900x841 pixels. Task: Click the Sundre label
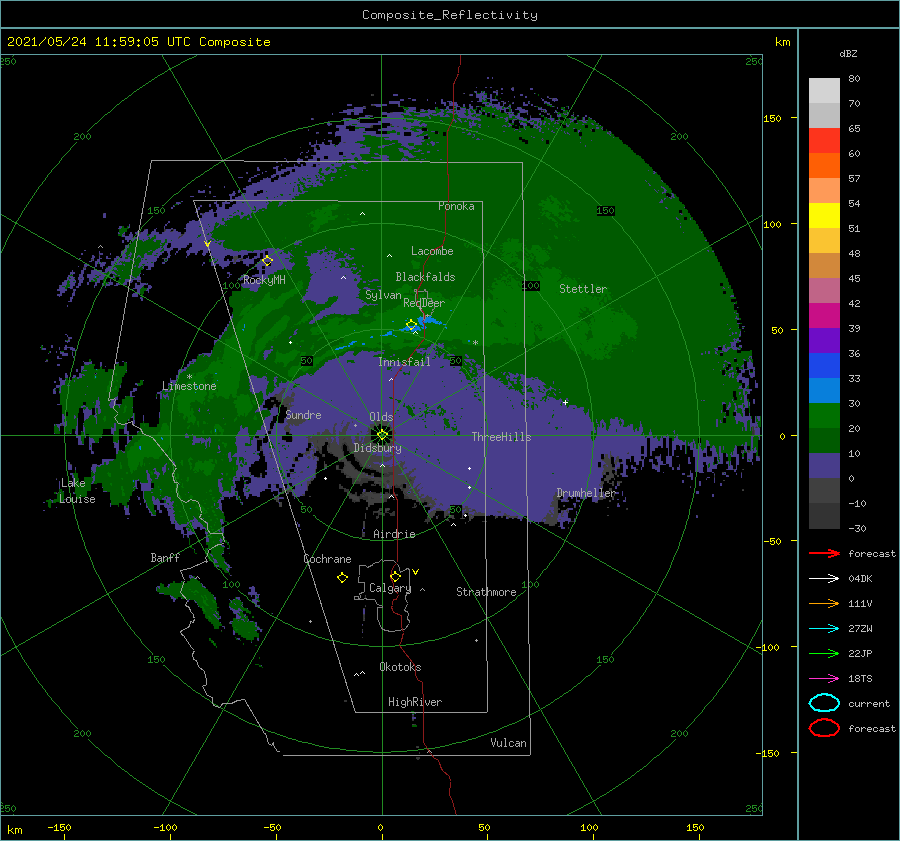pyautogui.click(x=304, y=414)
